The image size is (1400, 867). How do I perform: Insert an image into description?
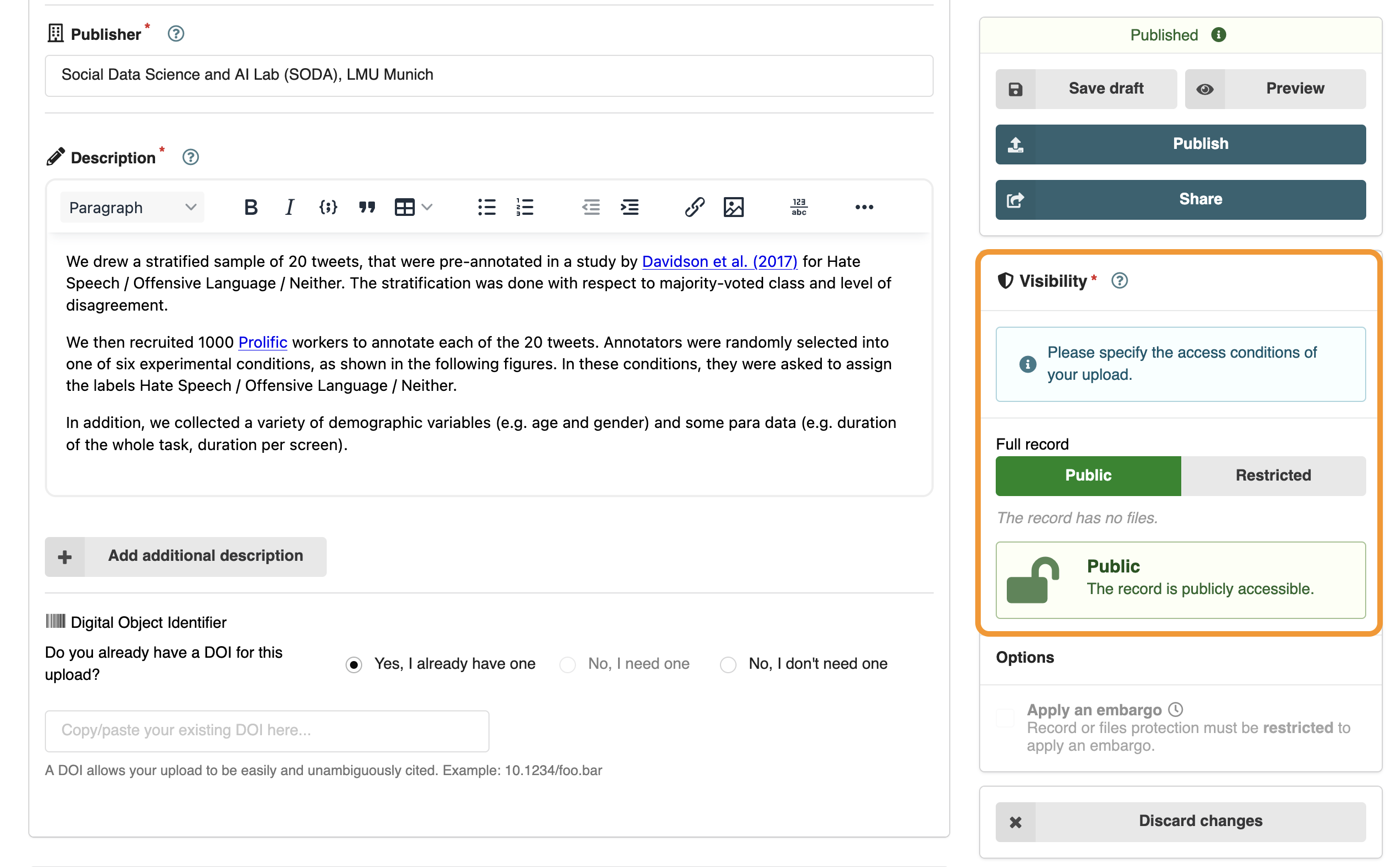(x=734, y=207)
